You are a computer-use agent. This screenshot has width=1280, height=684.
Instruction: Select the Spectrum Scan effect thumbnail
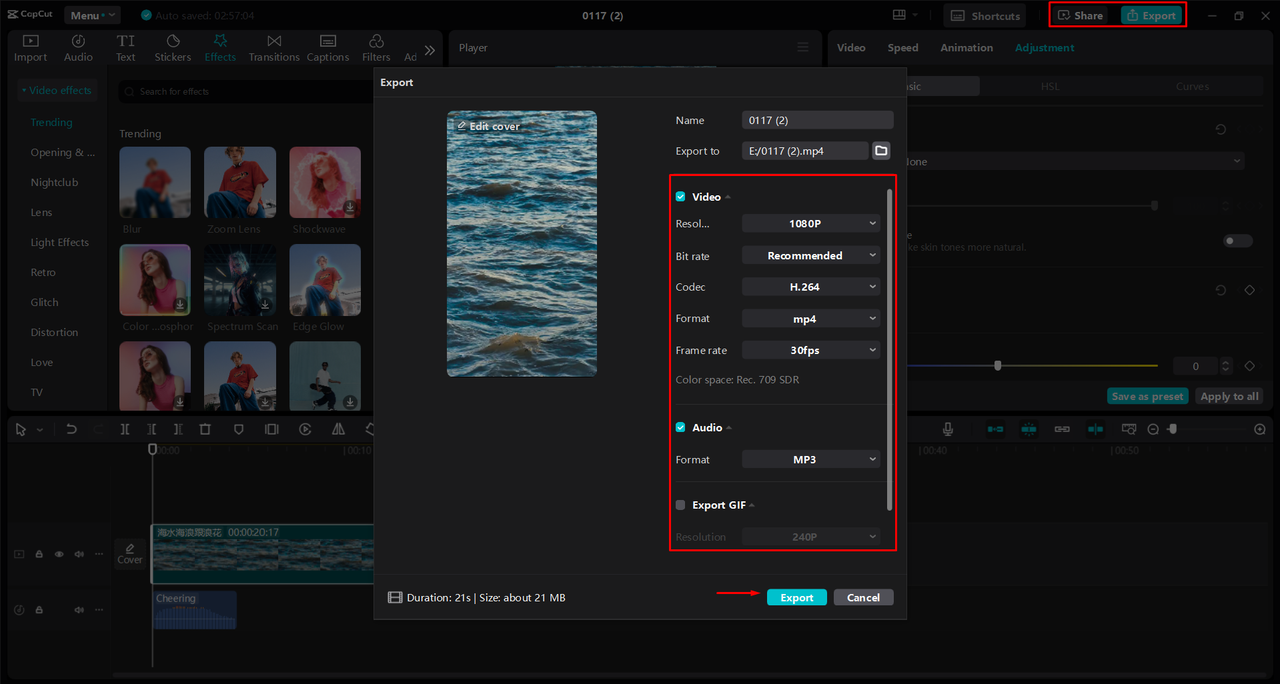click(240, 280)
